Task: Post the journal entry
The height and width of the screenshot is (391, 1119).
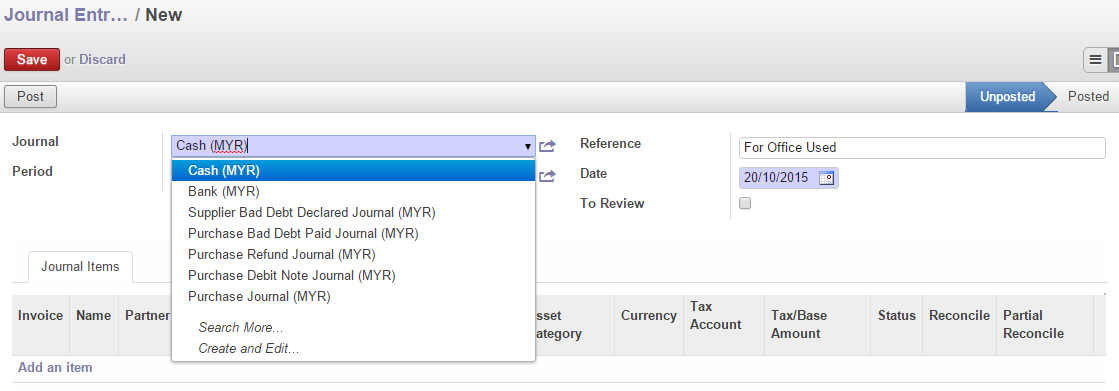Action: click(31, 97)
